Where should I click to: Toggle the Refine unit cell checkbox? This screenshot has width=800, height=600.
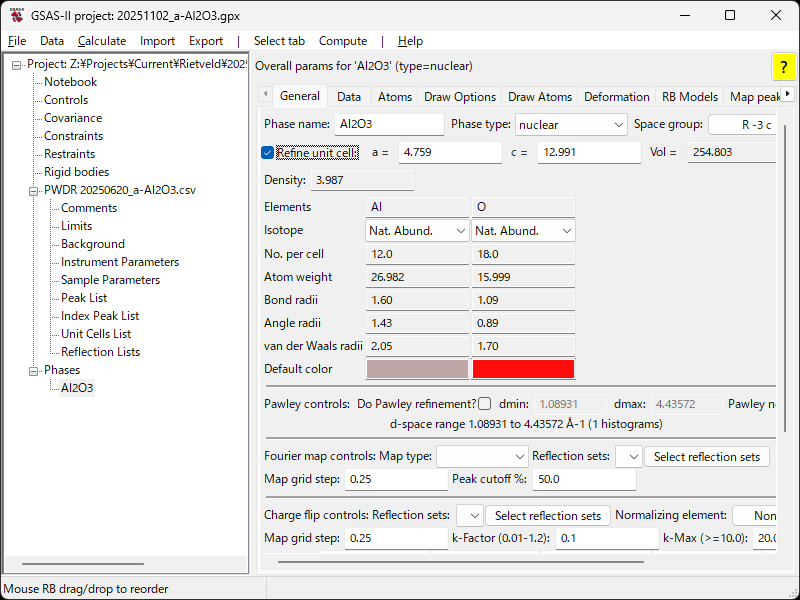coord(268,153)
